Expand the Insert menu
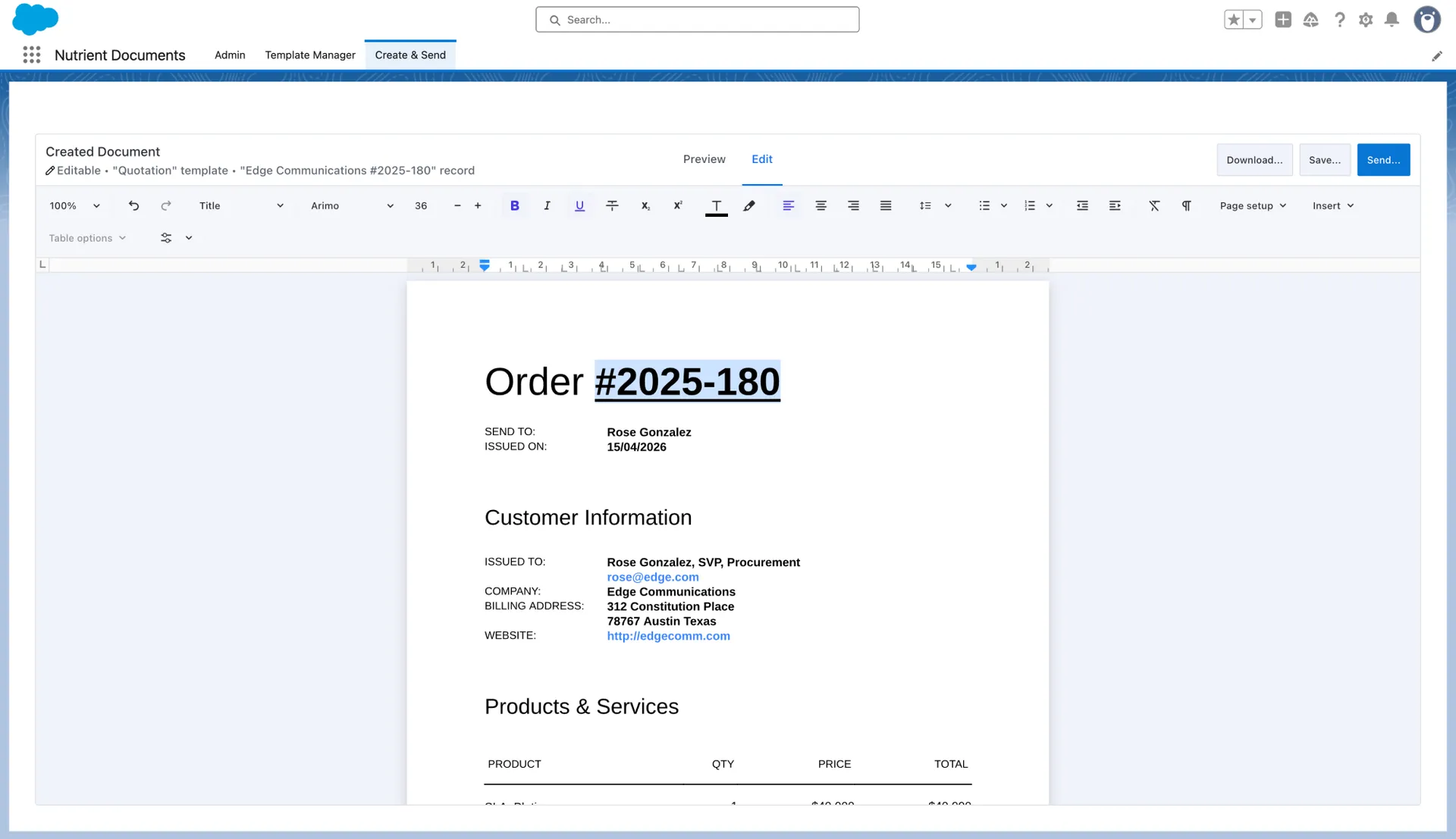This screenshot has width=1456, height=839. (1333, 205)
